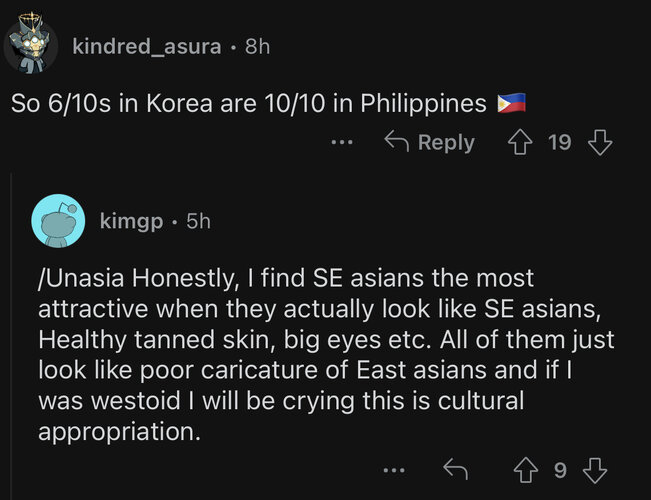Downvote kindred_asura's comment

click(600, 142)
